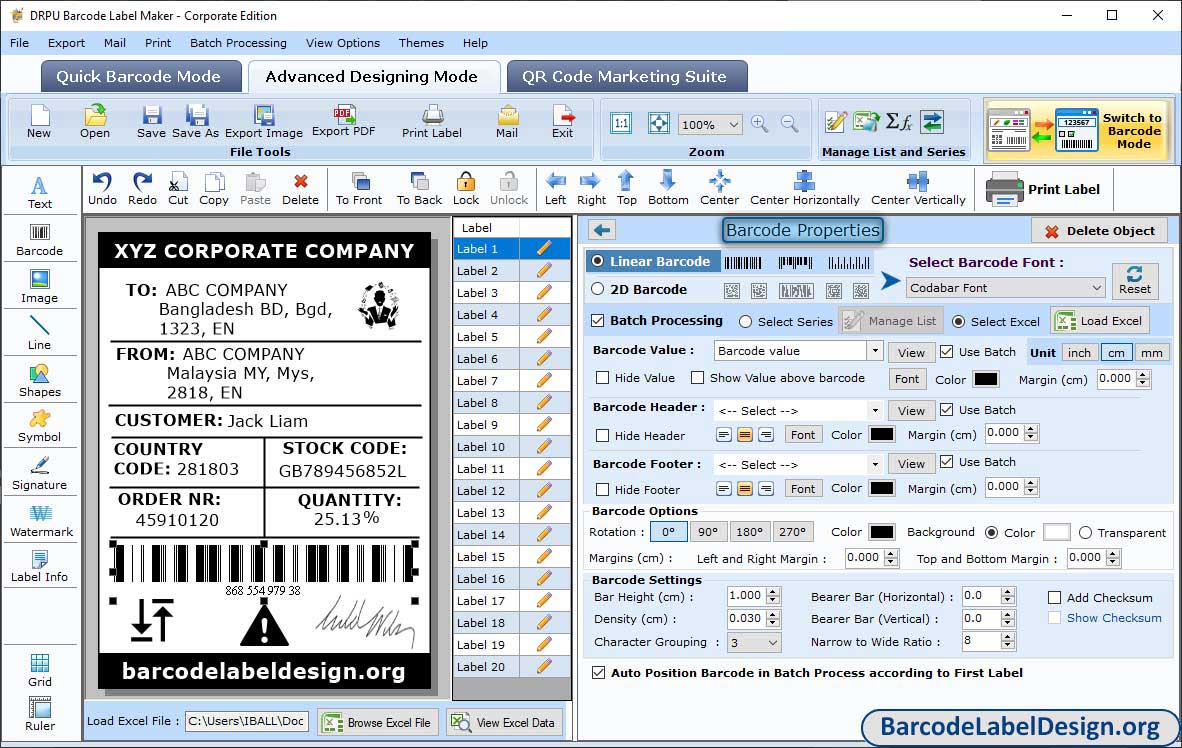This screenshot has height=748, width=1182.
Task: Enable Show Value above barcode
Action: click(697, 378)
